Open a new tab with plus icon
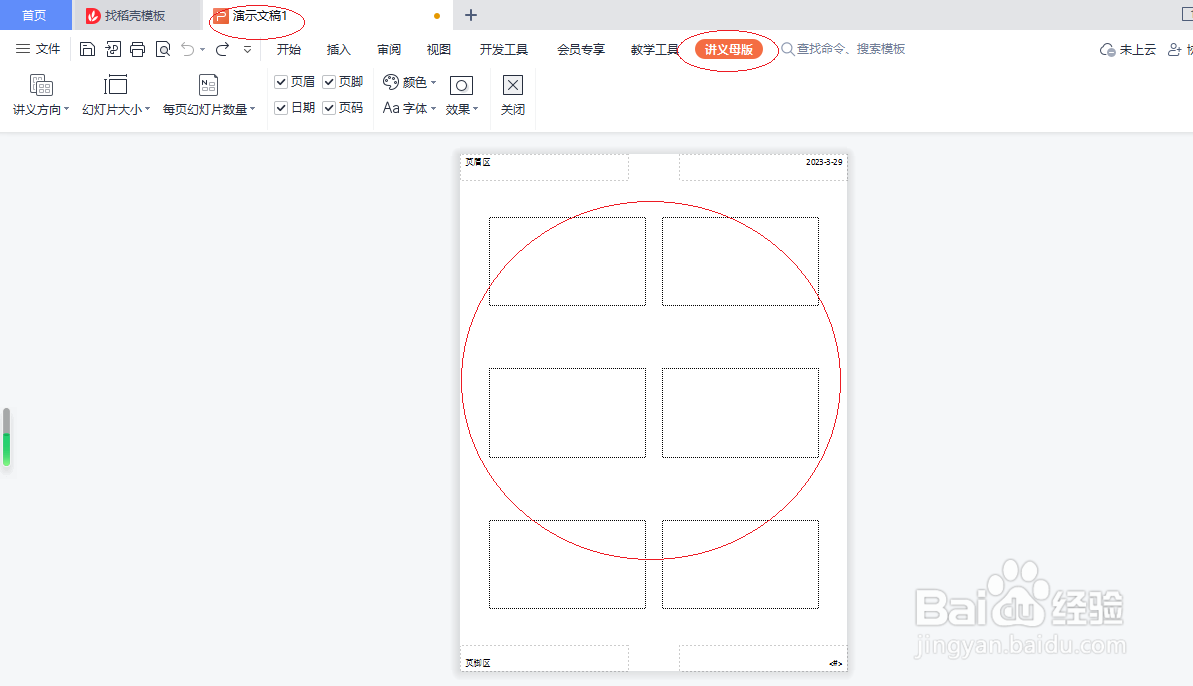The image size is (1193, 686). (x=471, y=15)
